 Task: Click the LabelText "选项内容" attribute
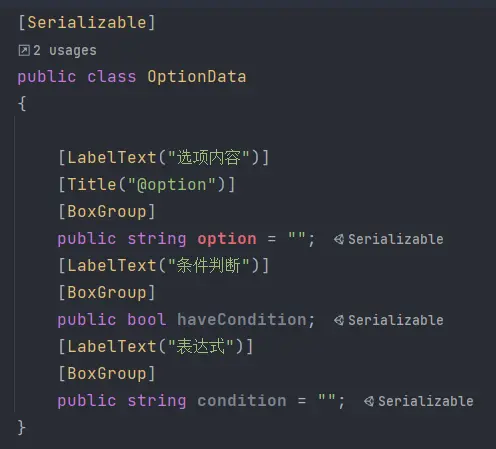click(164, 157)
